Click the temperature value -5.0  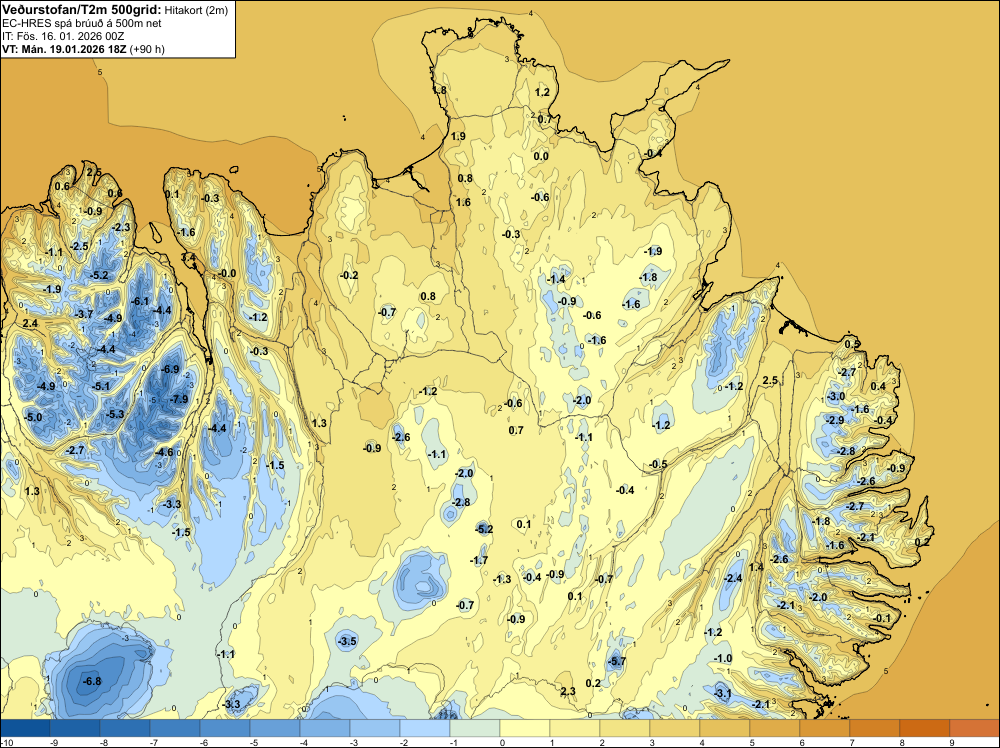pos(33,417)
